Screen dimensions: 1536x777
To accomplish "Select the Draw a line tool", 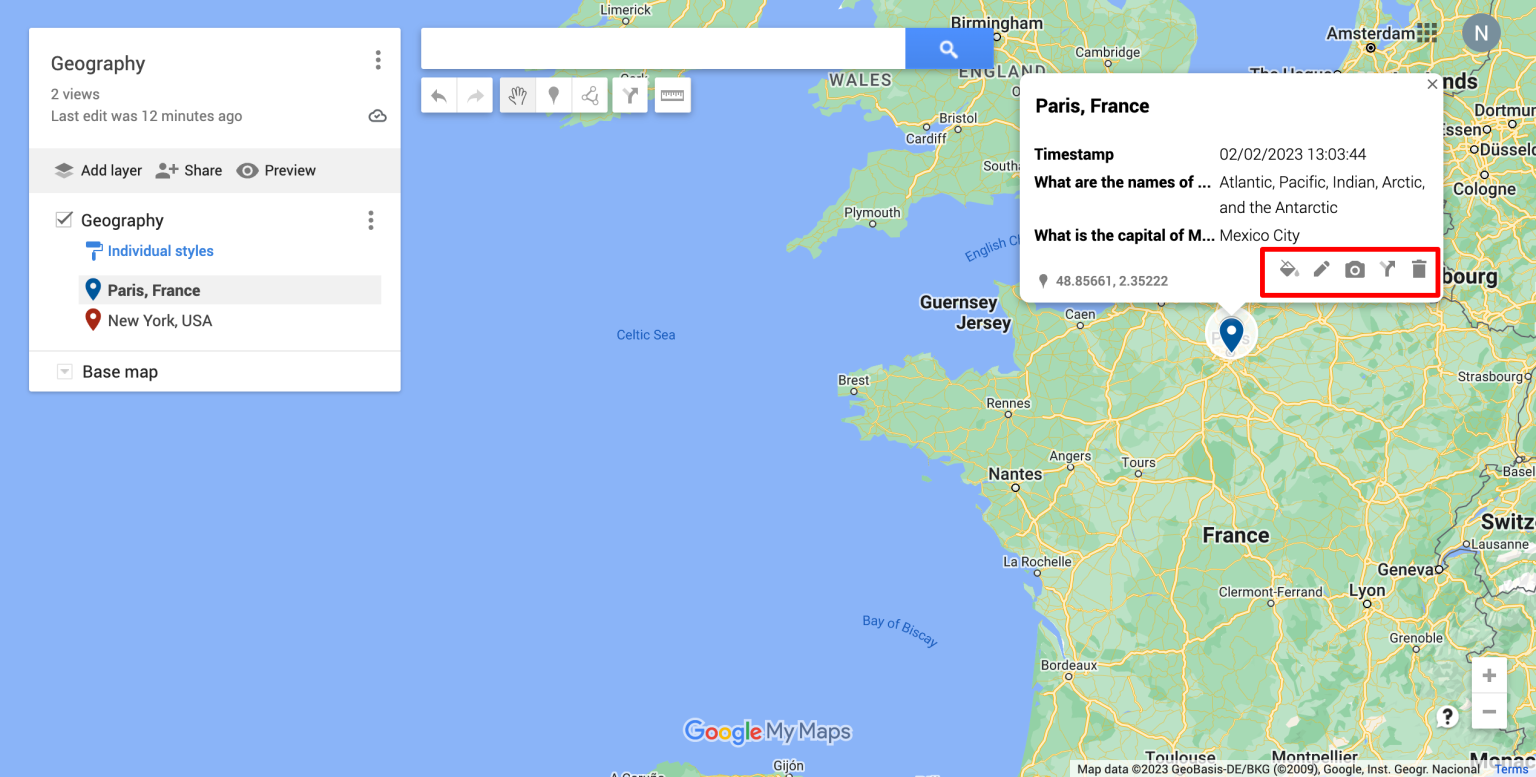I will coord(590,95).
